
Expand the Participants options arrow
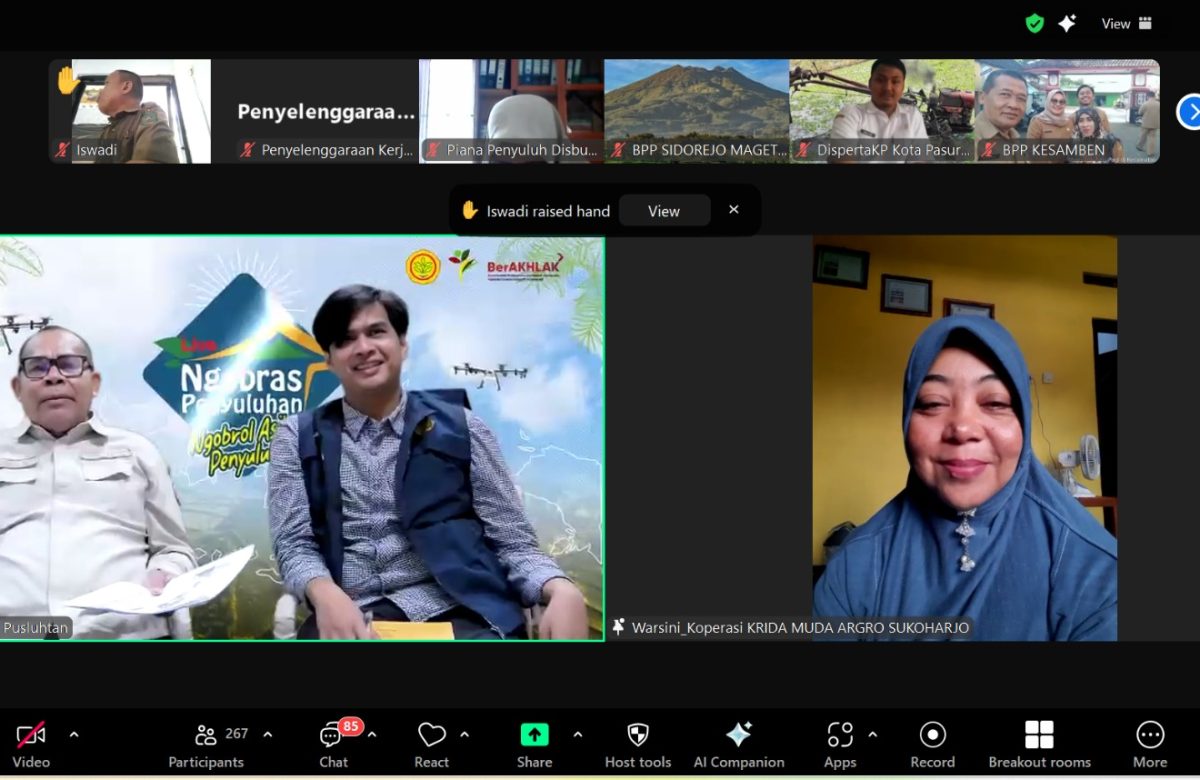(x=268, y=734)
